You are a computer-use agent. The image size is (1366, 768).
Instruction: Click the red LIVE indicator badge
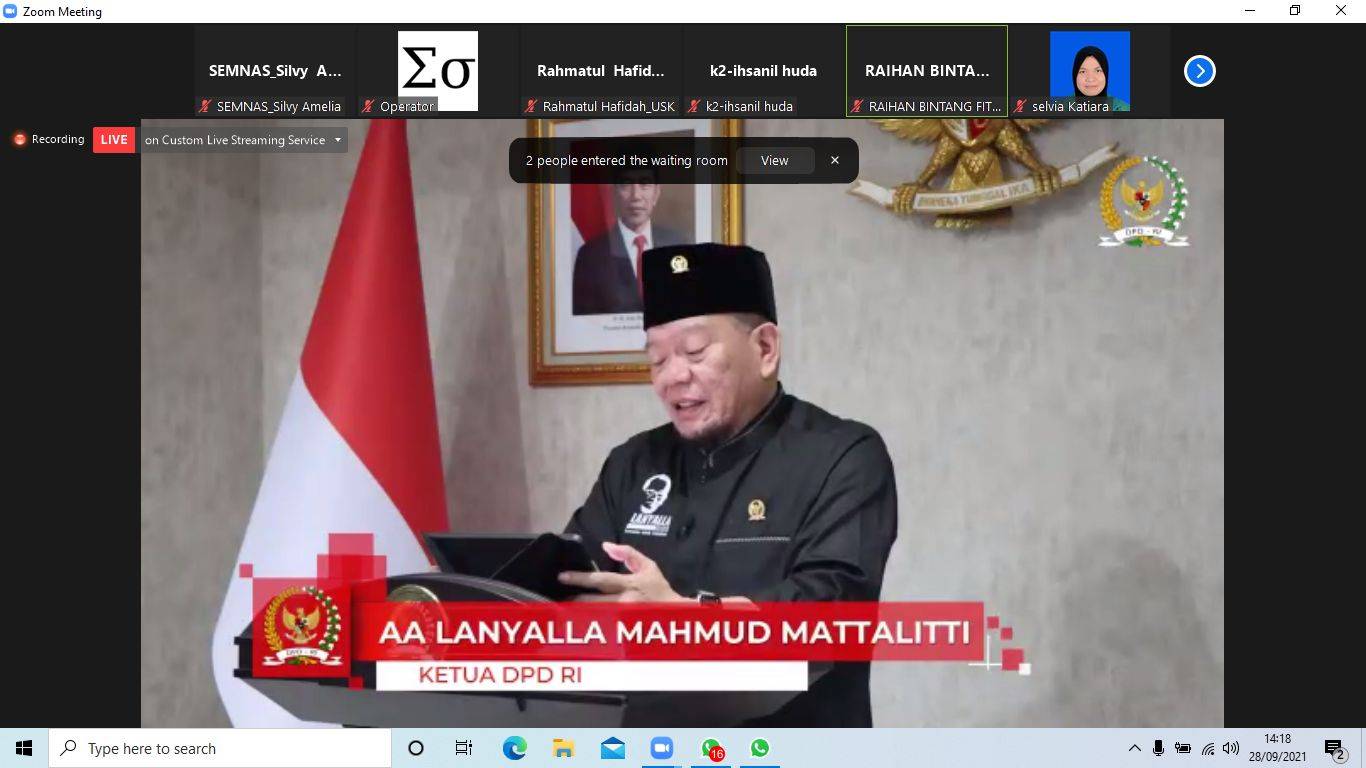[114, 140]
